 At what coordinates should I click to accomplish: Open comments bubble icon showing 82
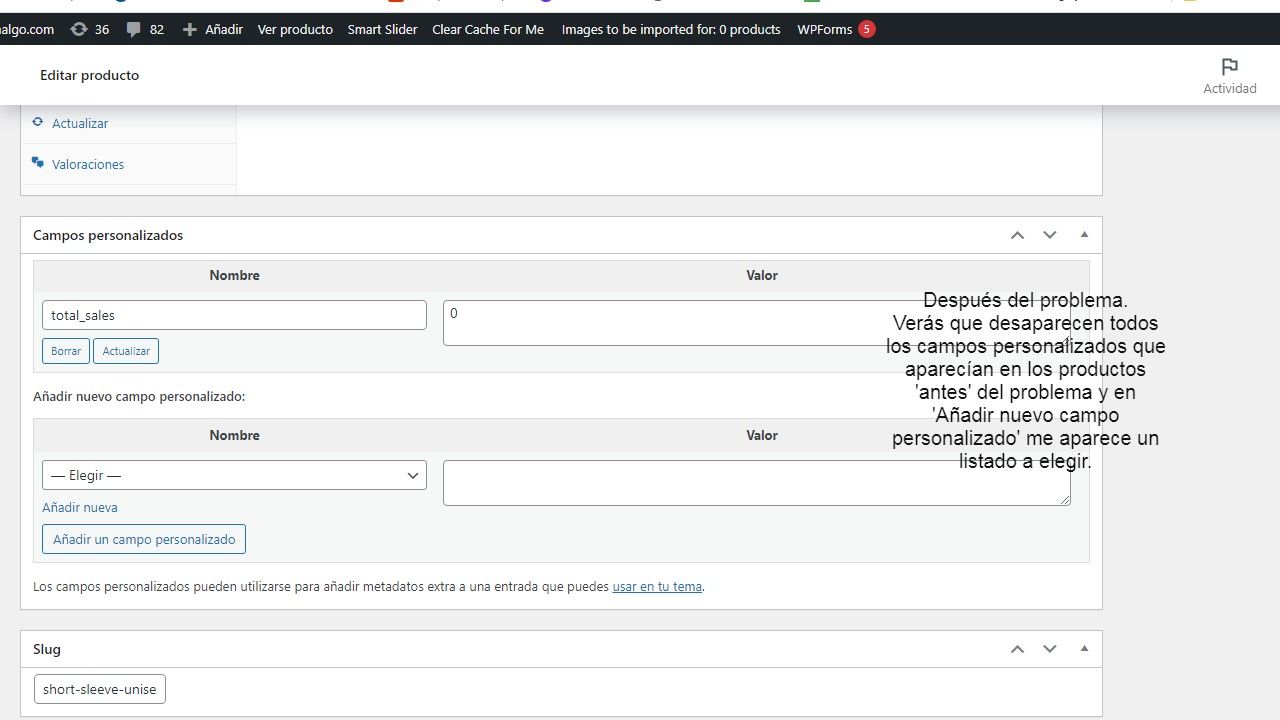[133, 30]
